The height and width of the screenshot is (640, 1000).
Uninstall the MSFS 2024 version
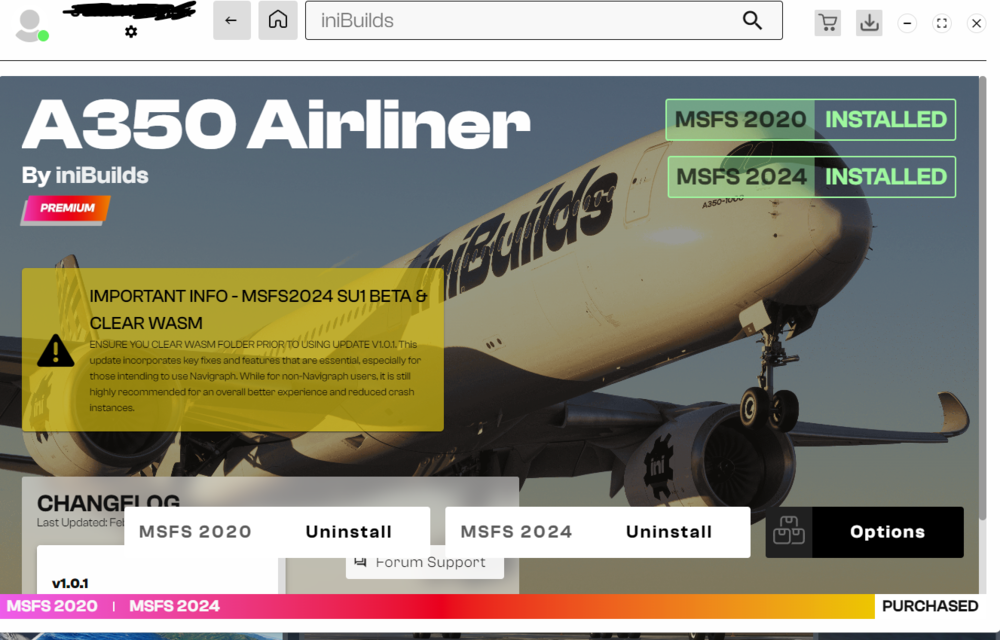(x=668, y=532)
